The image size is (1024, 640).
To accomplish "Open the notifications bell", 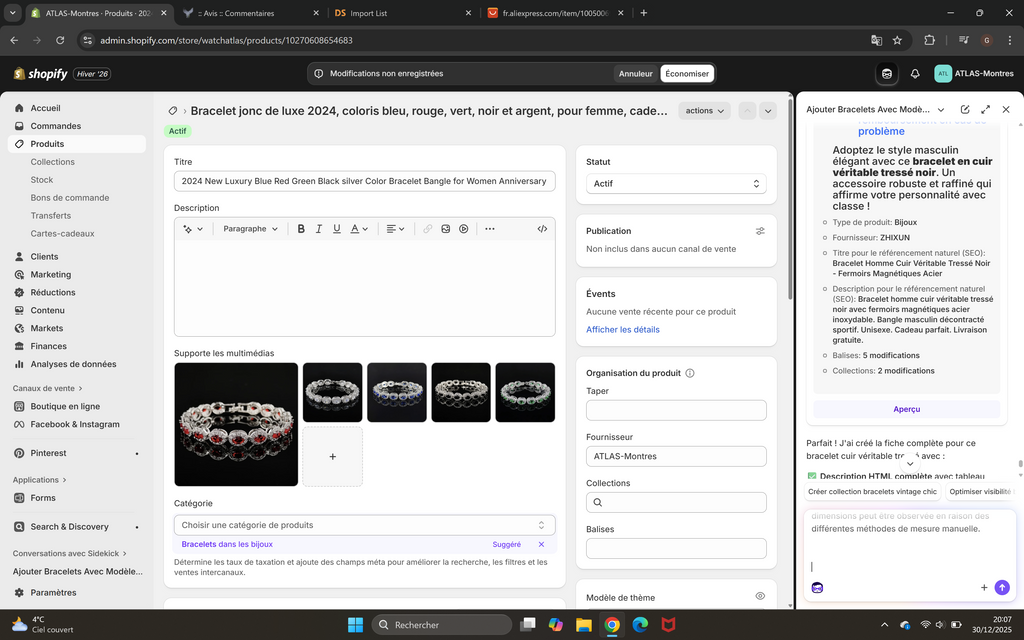I will coord(915,74).
